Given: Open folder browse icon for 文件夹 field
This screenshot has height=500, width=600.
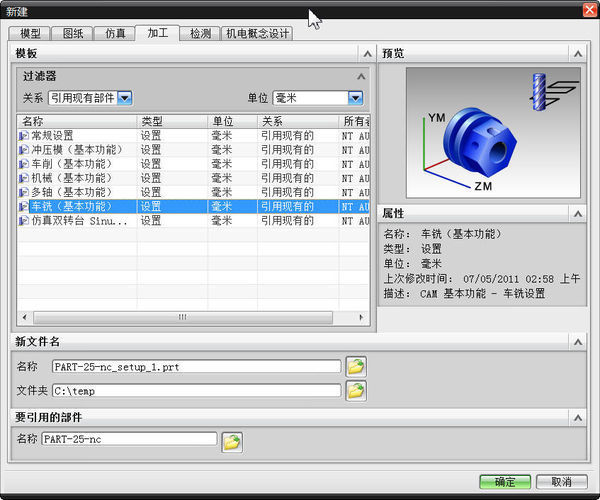Looking at the screenshot, I should pyautogui.click(x=356, y=391).
